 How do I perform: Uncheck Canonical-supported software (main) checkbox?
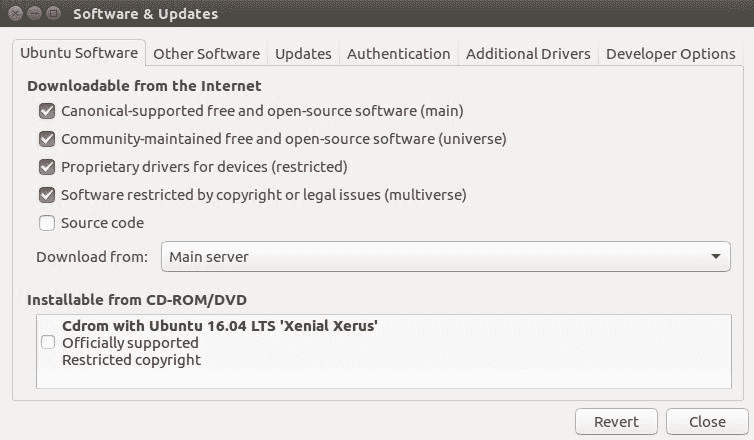coord(47,111)
